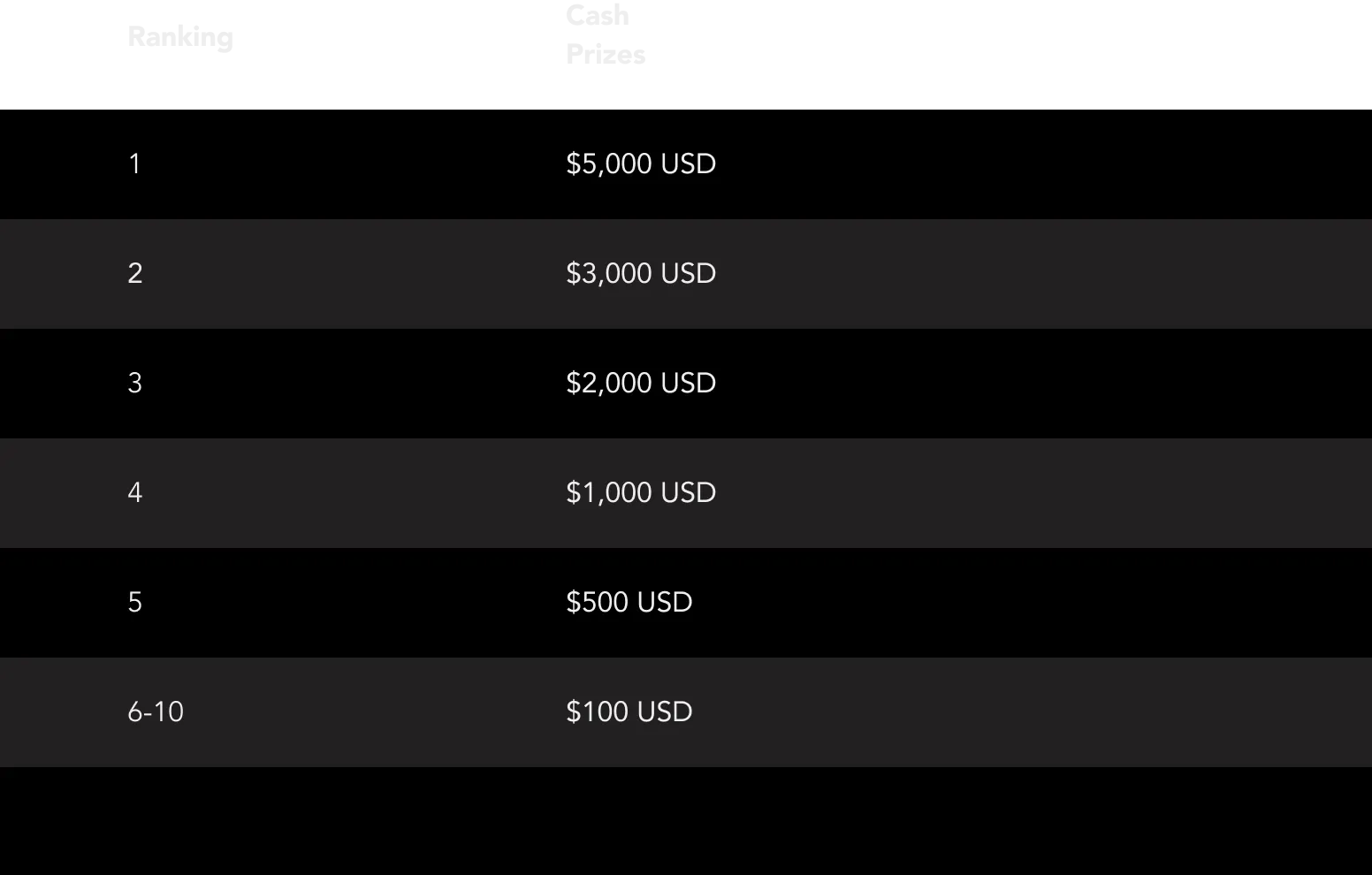
Task: Select the 6-10 ranking cell
Action: 156,711
